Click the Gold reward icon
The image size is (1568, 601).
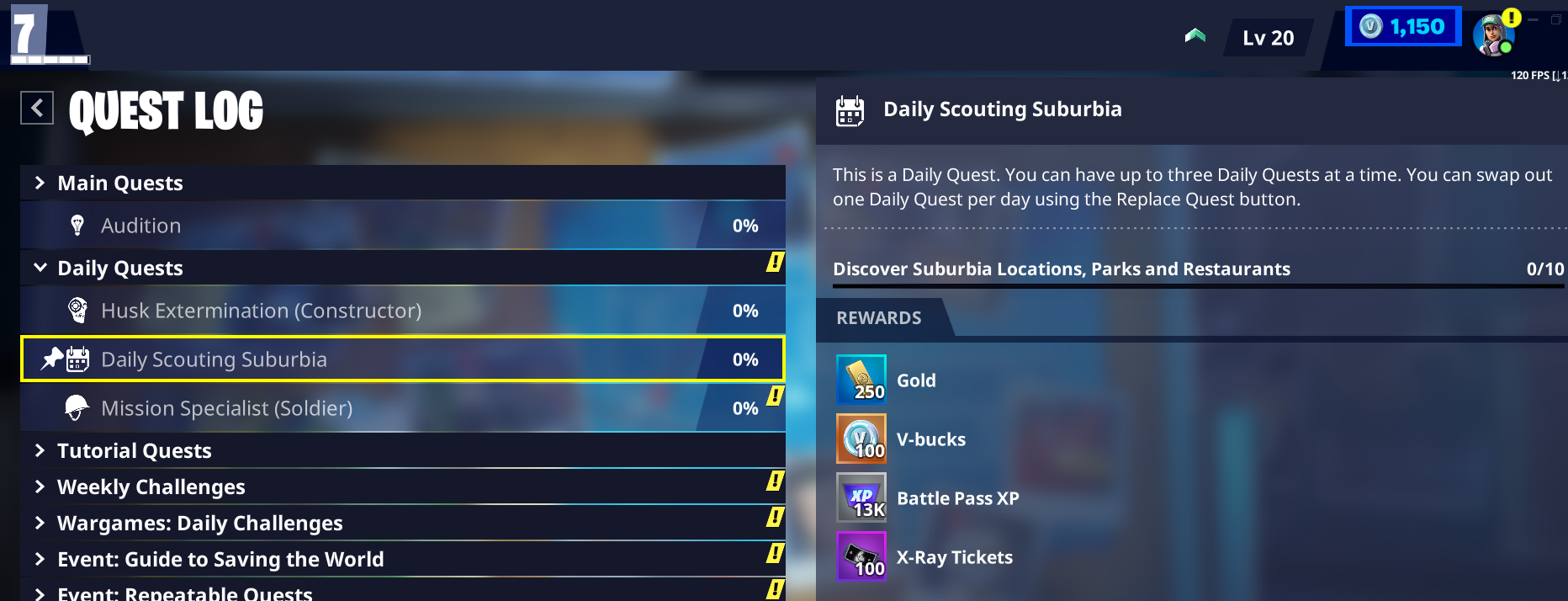click(861, 380)
